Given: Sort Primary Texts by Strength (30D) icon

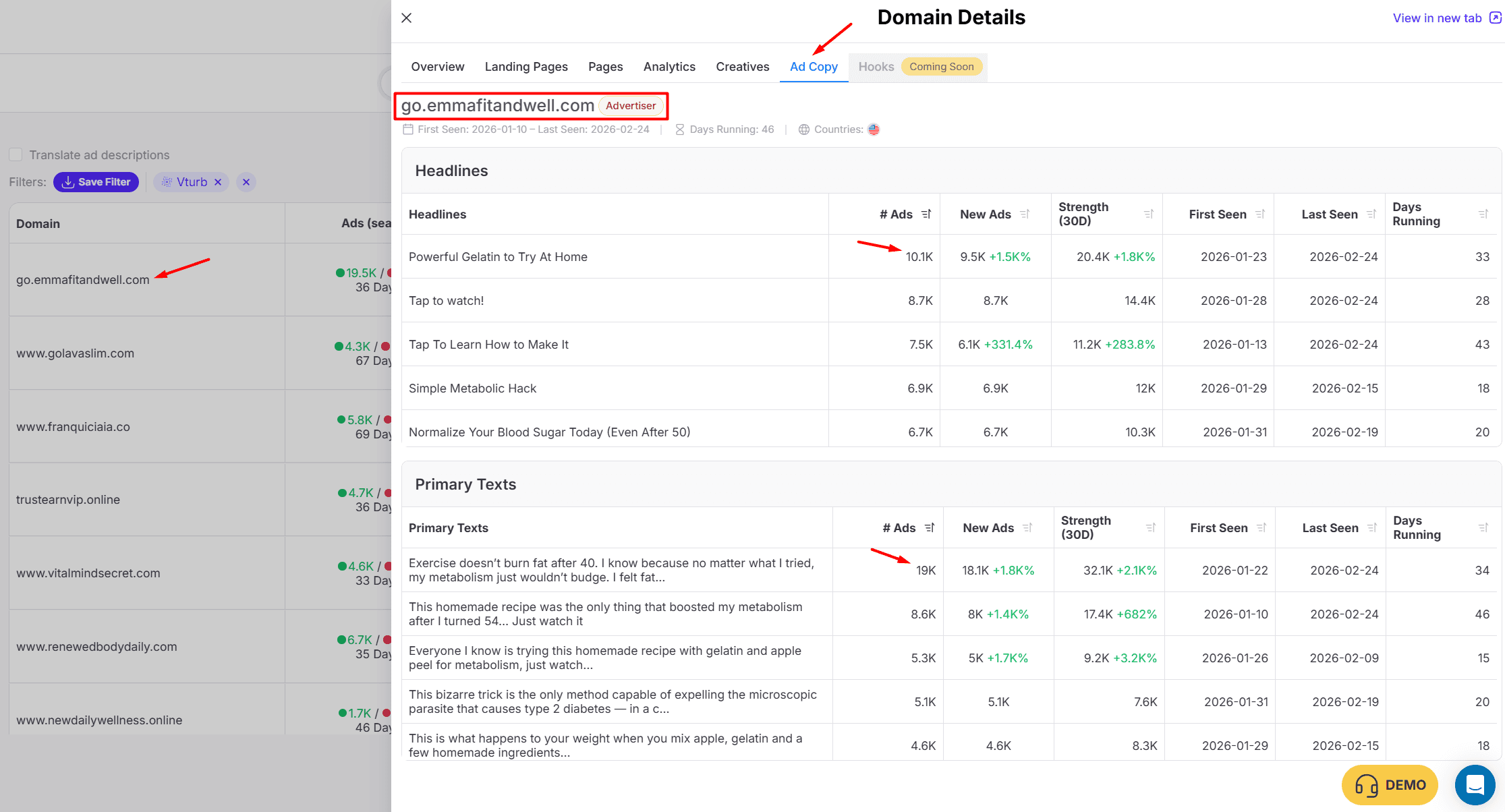Looking at the screenshot, I should (x=1151, y=528).
